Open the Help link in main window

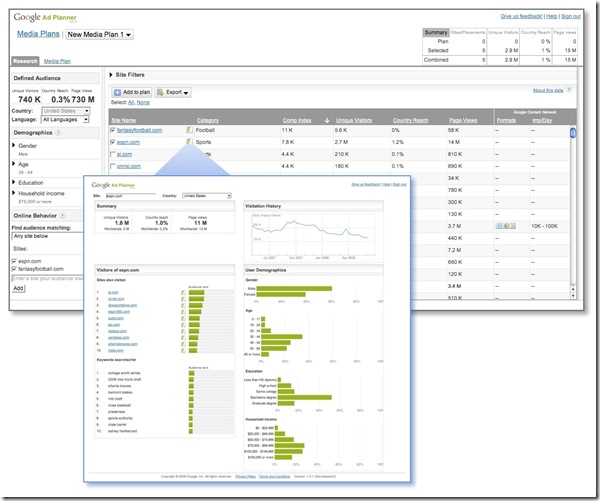(x=551, y=16)
